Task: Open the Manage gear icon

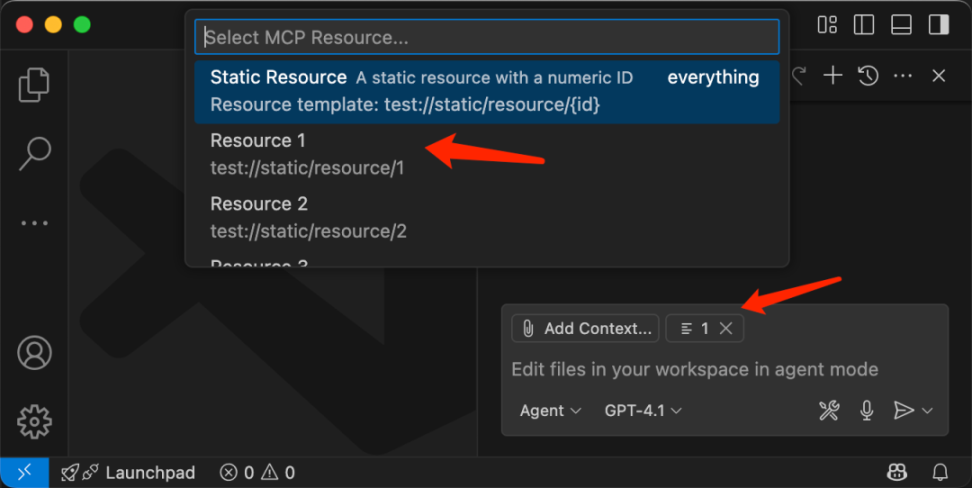Action: [34, 421]
